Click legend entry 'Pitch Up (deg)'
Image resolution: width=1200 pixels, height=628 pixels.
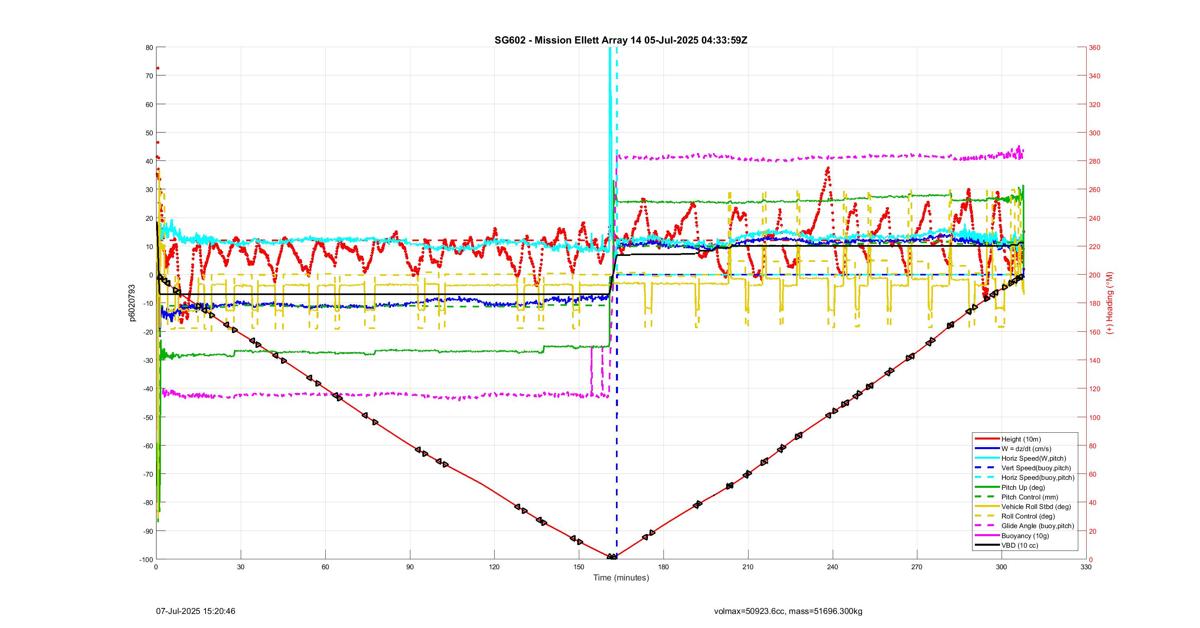click(x=1024, y=487)
